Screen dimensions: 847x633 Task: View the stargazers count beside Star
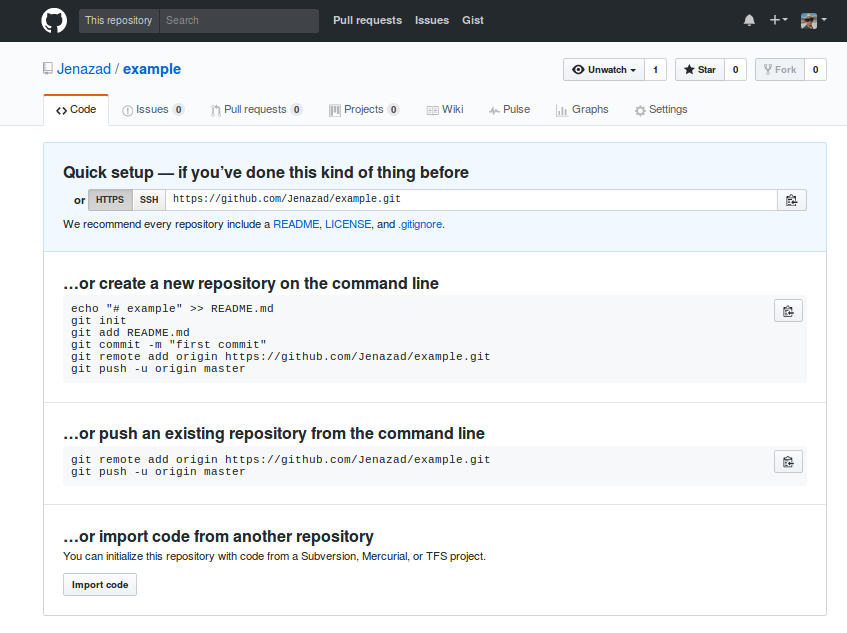(735, 70)
